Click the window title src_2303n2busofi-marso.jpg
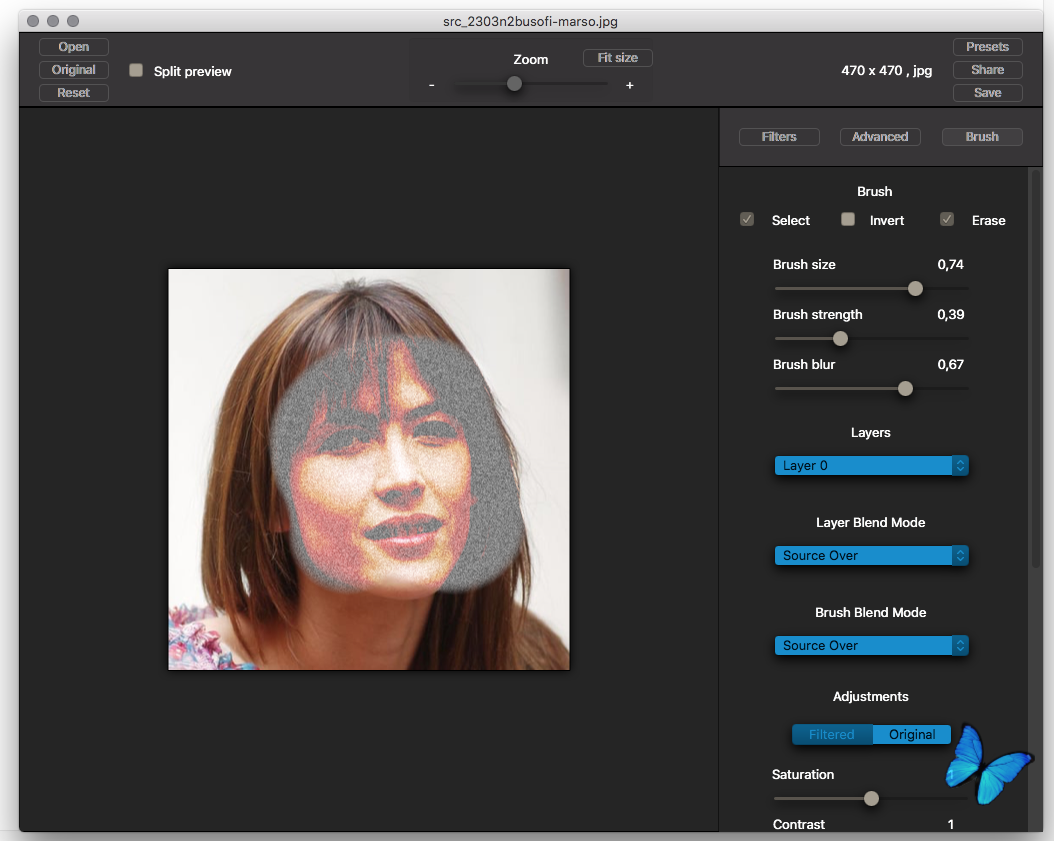 pos(530,22)
